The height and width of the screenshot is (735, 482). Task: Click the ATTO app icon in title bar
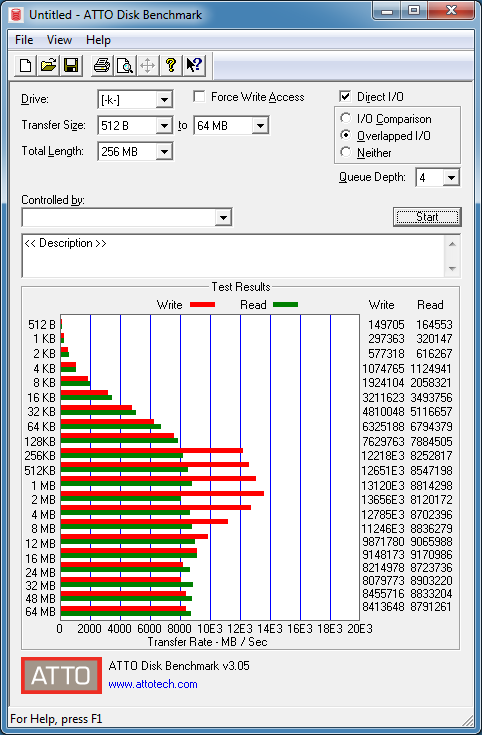17,15
